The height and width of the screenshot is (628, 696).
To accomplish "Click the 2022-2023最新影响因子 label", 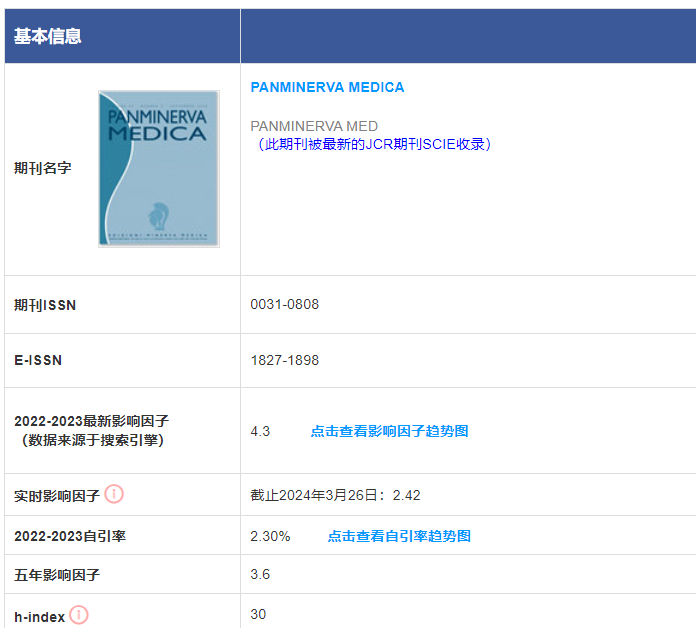I will coord(91,421).
